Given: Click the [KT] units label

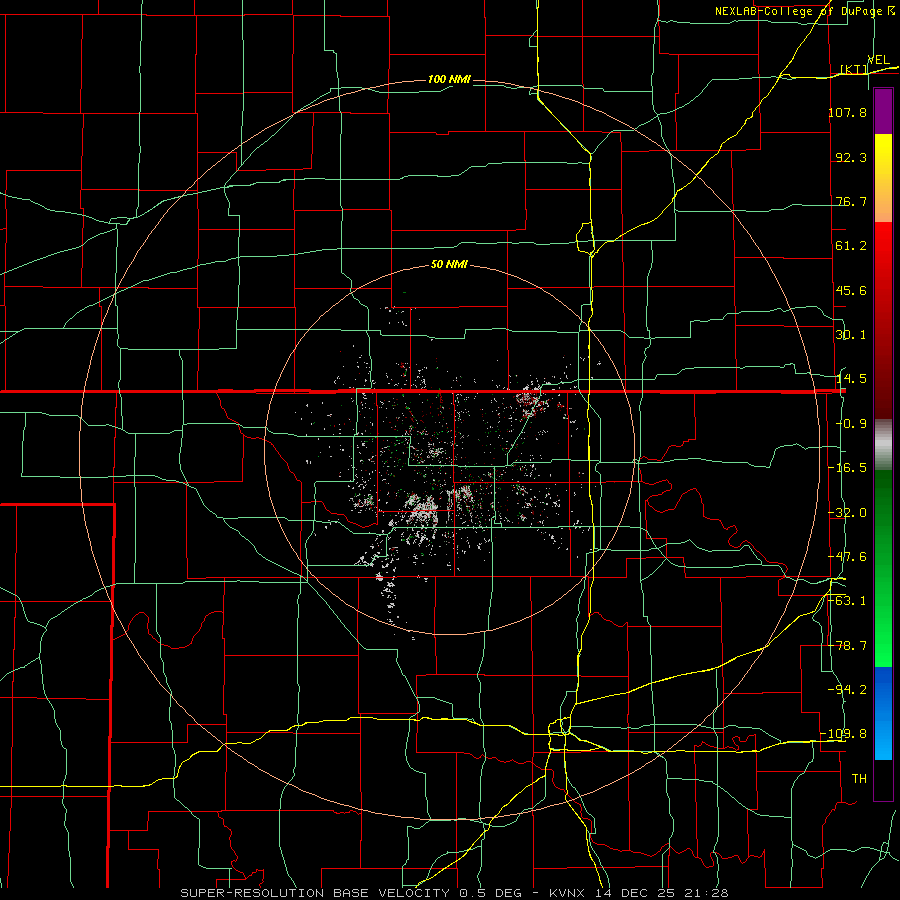Looking at the screenshot, I should click(854, 69).
